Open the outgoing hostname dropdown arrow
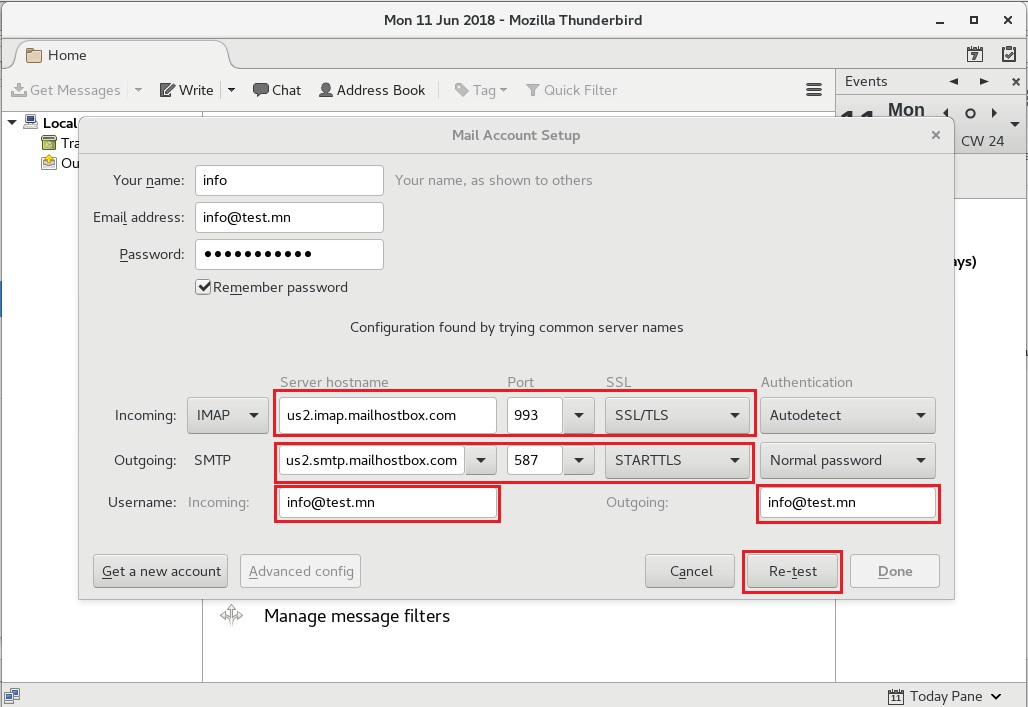 pyautogui.click(x=481, y=460)
